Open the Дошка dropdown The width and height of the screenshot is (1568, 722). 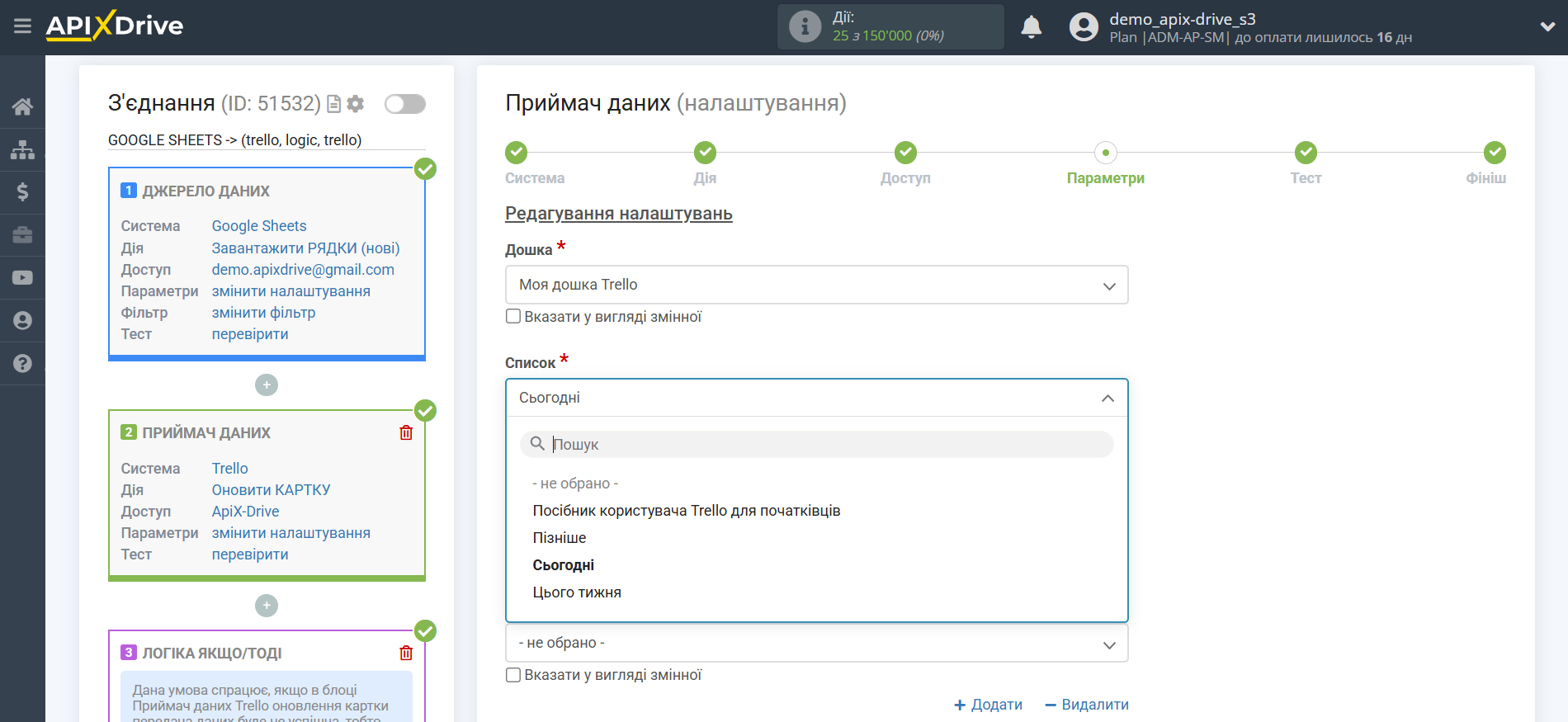(816, 285)
